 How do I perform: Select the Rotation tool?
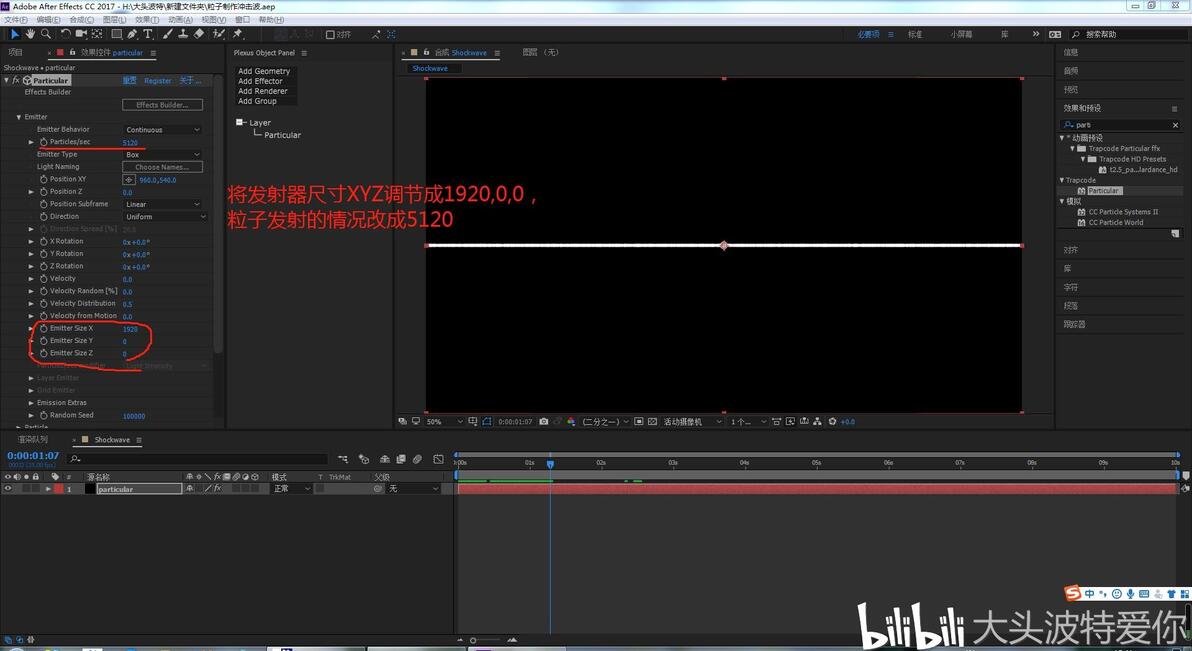point(65,34)
